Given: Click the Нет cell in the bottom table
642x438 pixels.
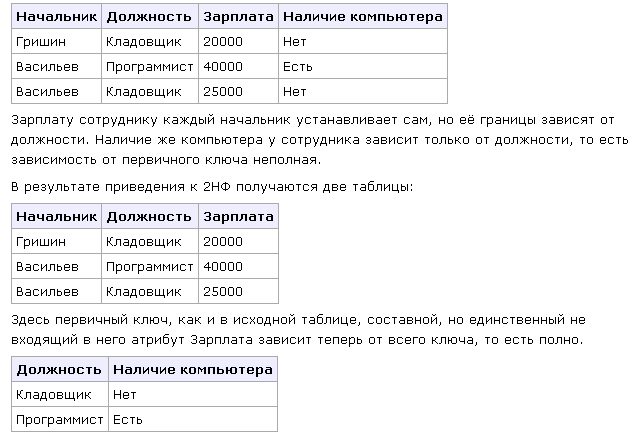Looking at the screenshot, I should (193, 395).
